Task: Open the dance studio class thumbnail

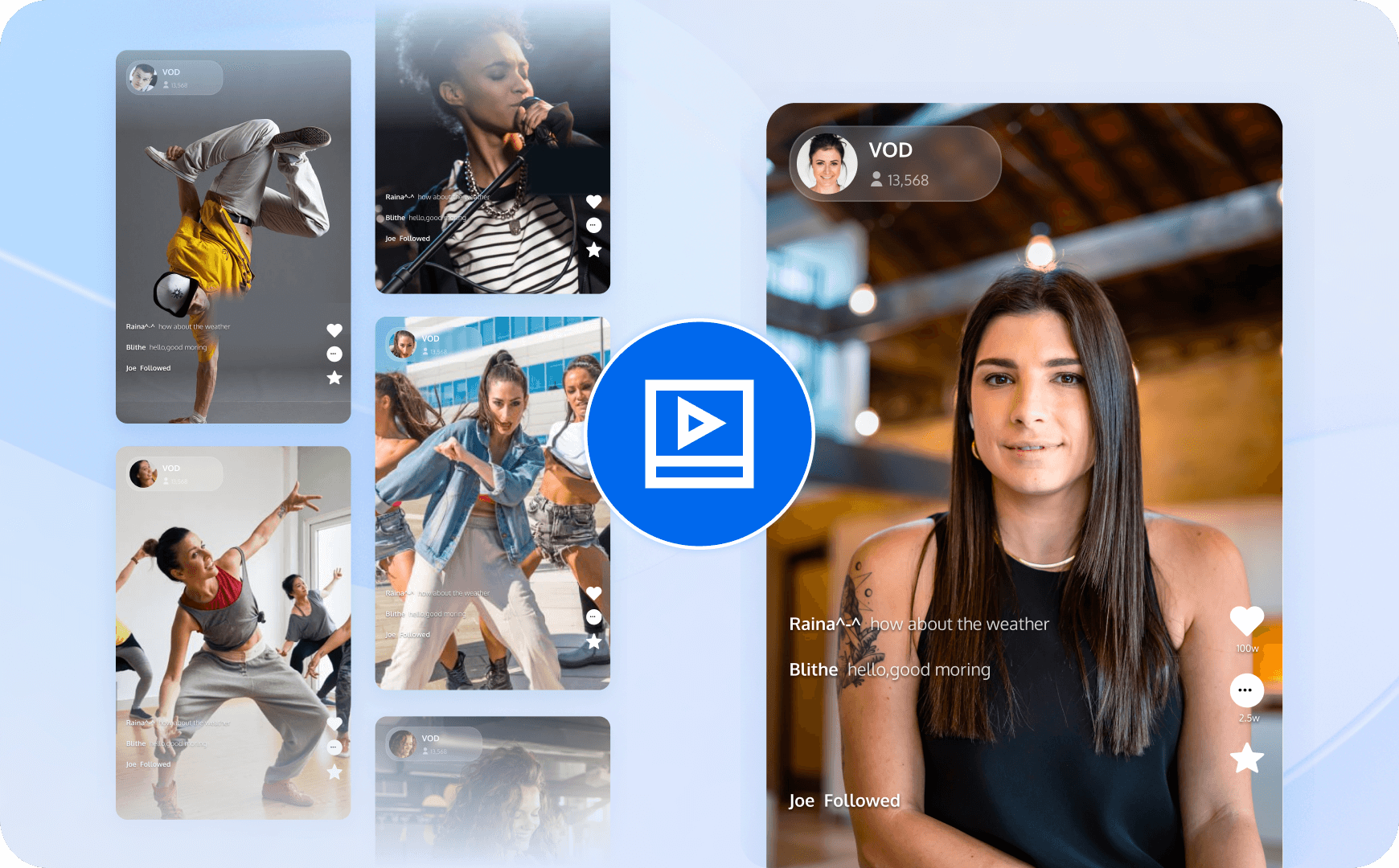Action: [233, 633]
